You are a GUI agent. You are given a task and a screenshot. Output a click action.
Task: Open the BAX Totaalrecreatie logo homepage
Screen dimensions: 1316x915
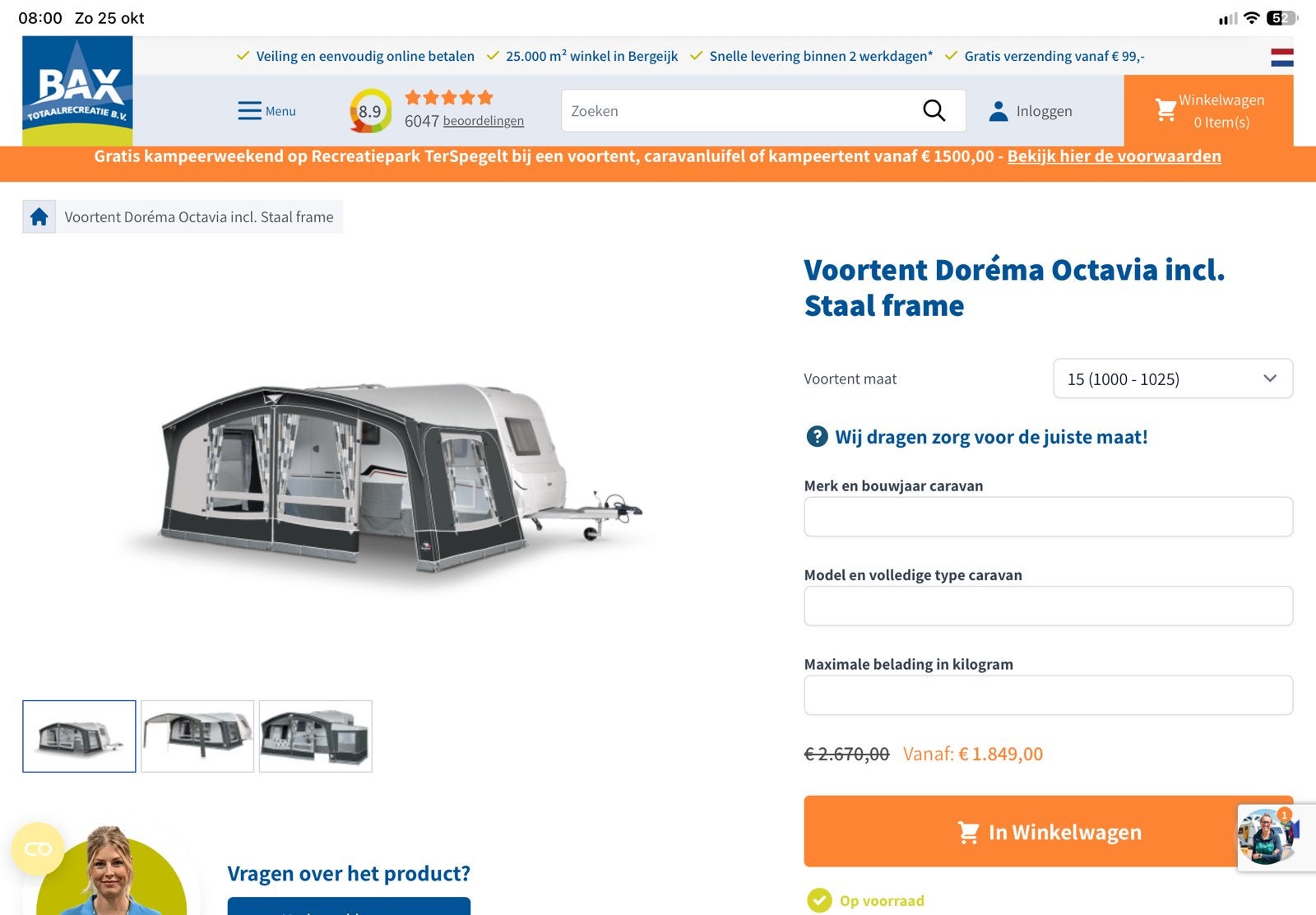pos(77,91)
